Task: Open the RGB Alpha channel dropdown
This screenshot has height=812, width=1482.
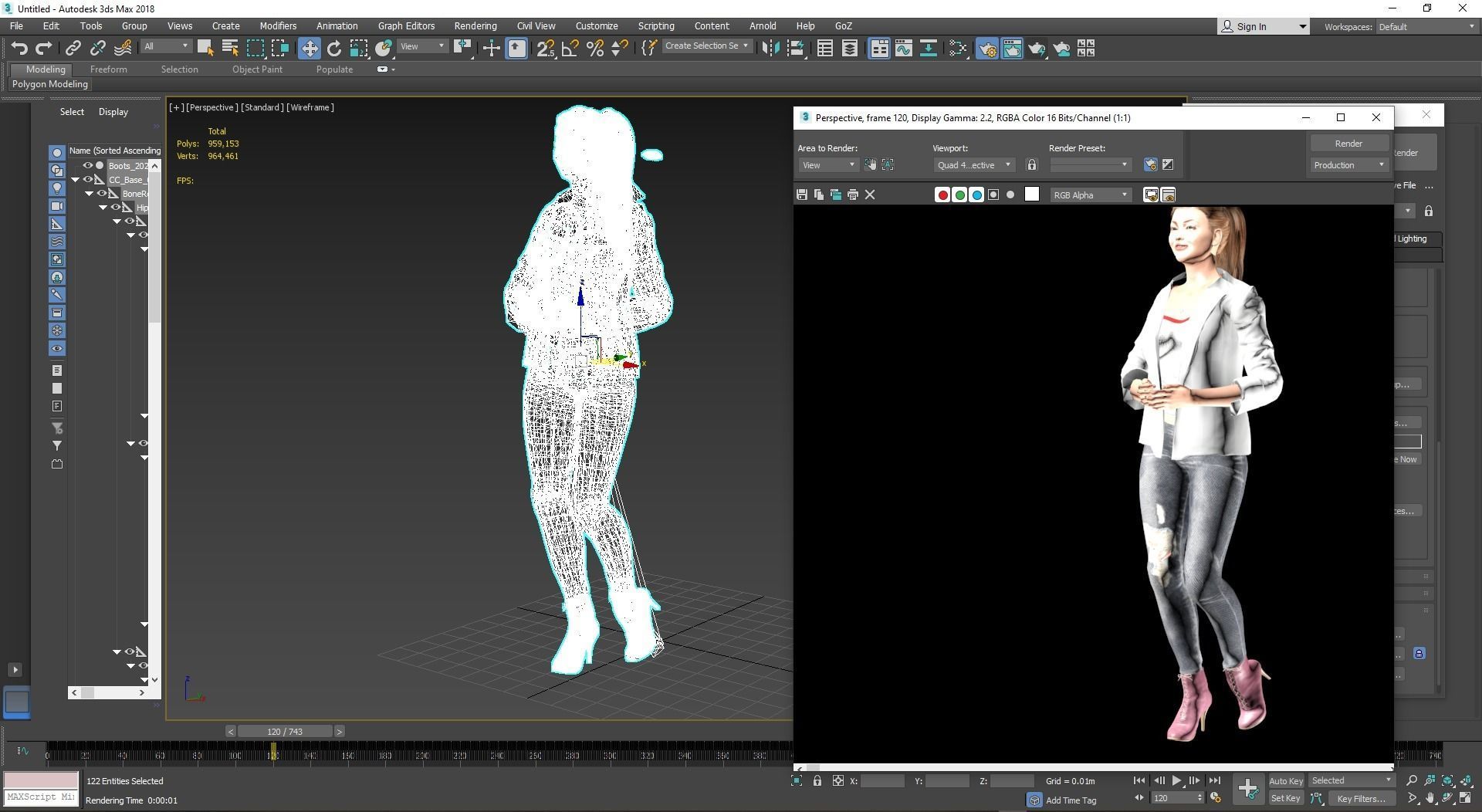Action: [1091, 195]
